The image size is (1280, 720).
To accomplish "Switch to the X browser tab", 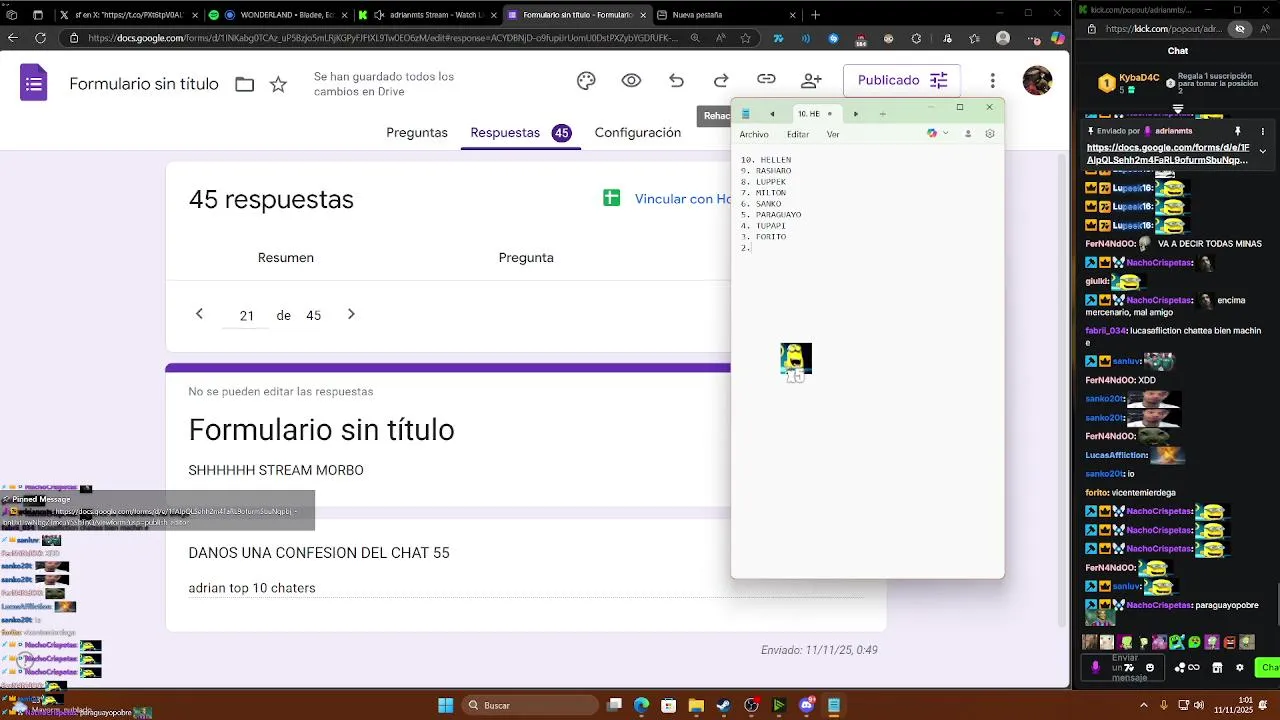I will (129, 15).
